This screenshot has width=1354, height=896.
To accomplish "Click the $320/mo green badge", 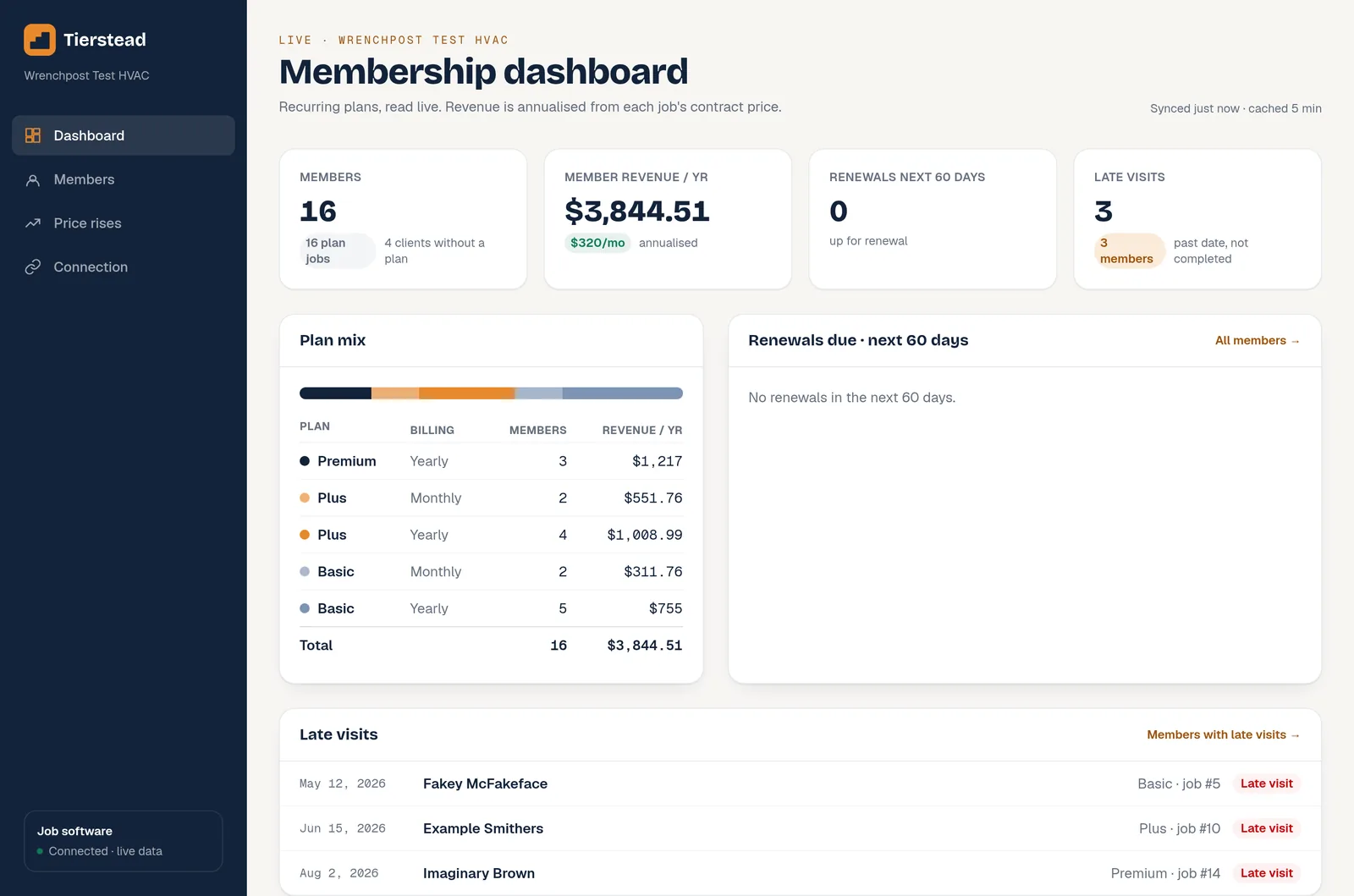I will click(x=597, y=243).
